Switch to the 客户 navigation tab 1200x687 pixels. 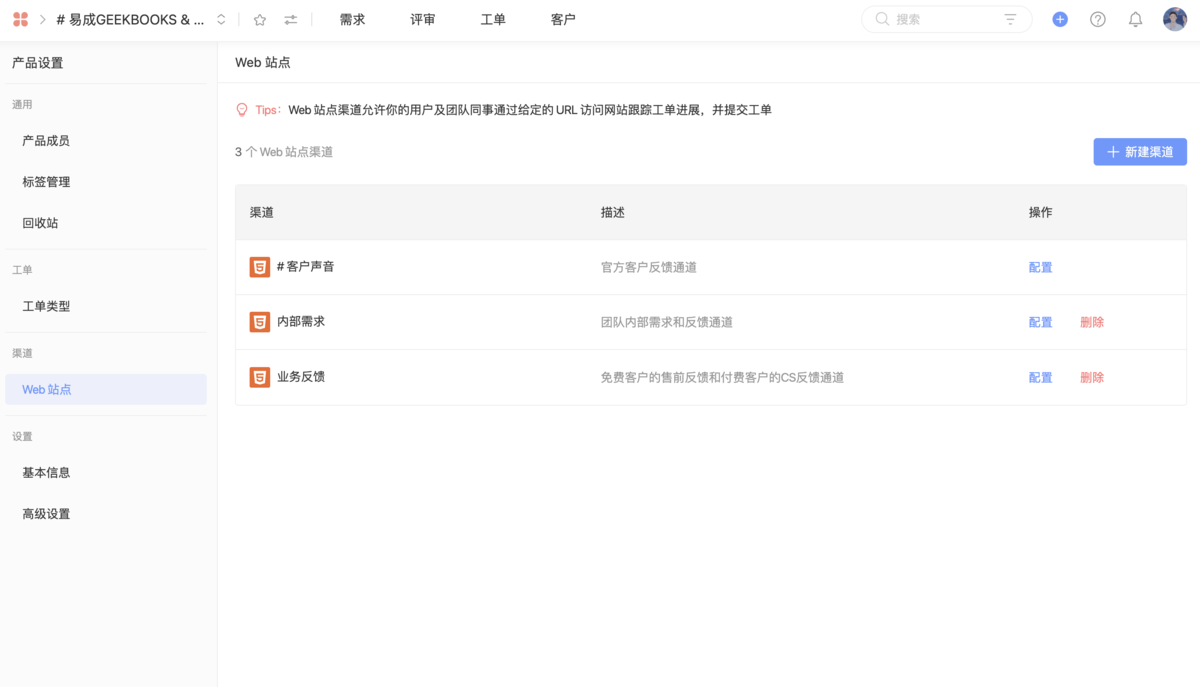coord(563,18)
